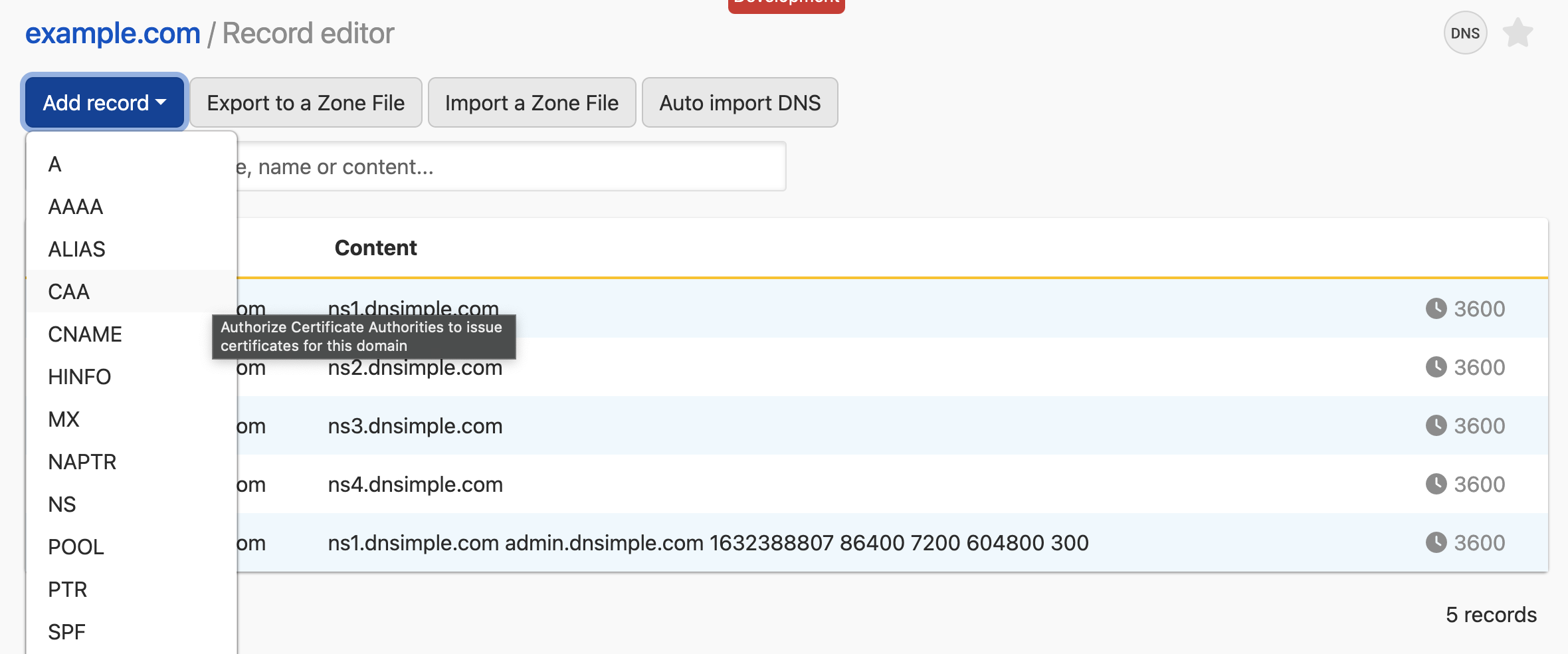The height and width of the screenshot is (654, 1568).
Task: Click the 3600 TTL of ns3.dnsimple.com
Action: click(x=1479, y=426)
